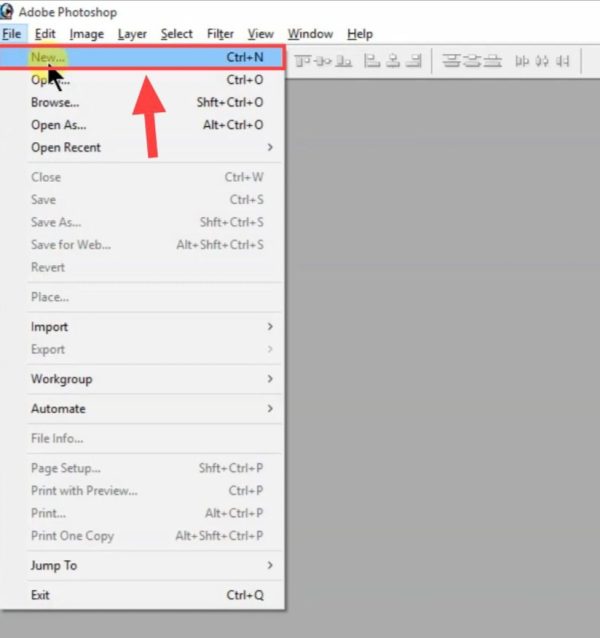Choose Exit to quit Photoshop
The height and width of the screenshot is (638, 600).
[x=141, y=595]
